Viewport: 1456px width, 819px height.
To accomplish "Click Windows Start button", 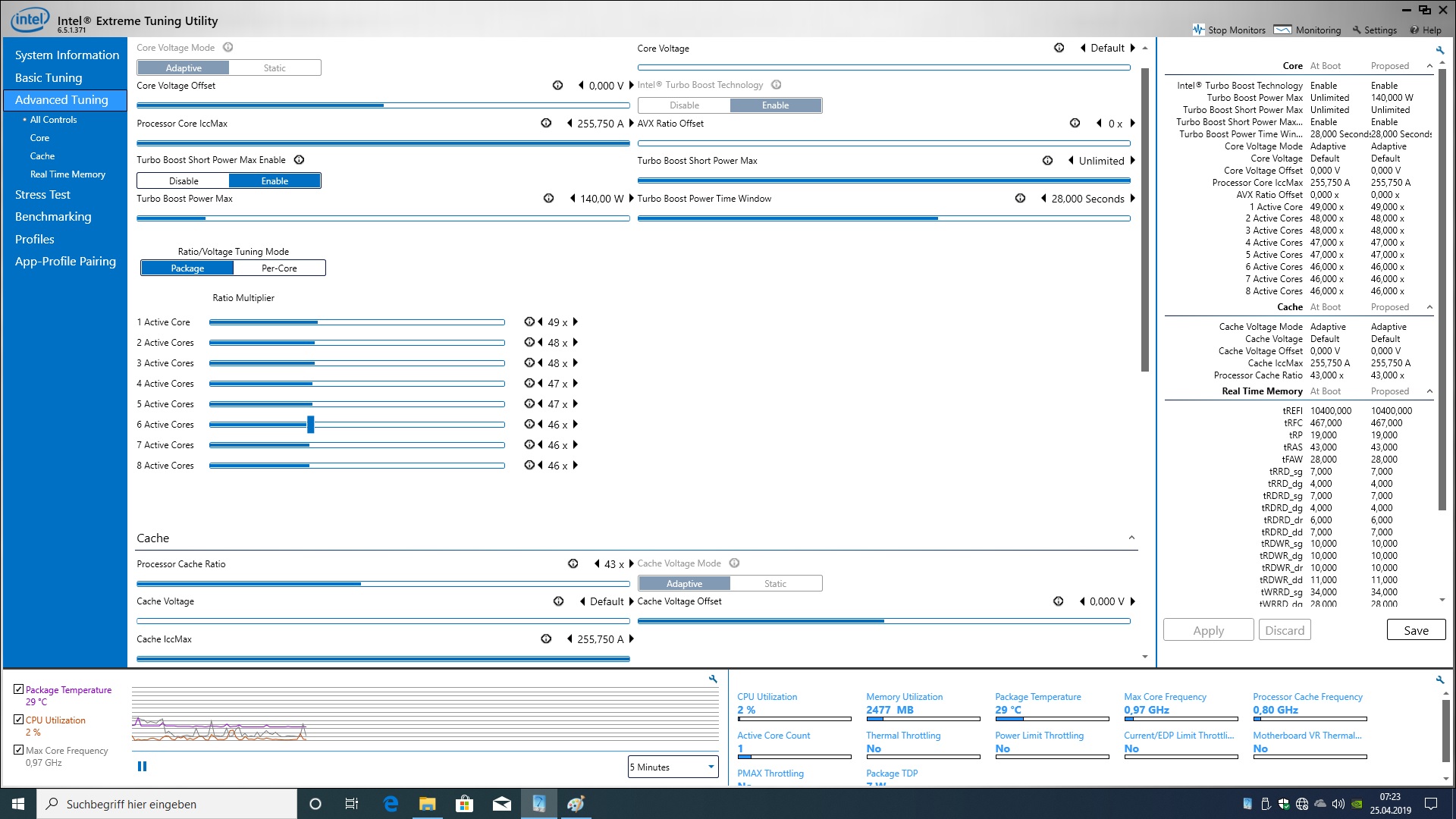I will [18, 804].
